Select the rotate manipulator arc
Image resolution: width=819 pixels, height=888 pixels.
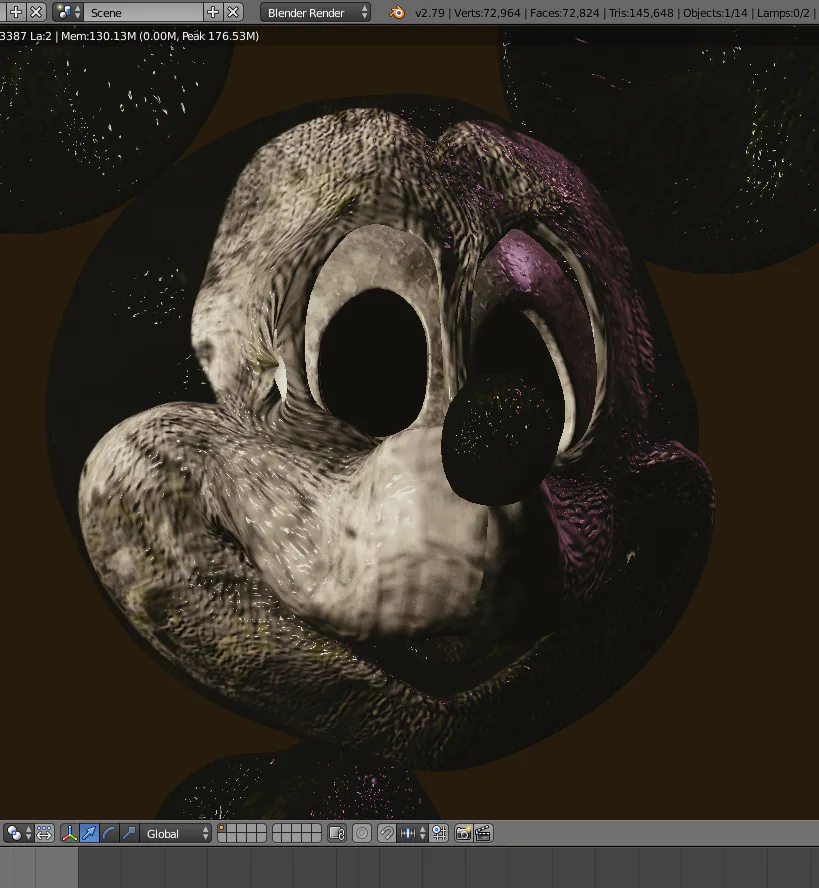pyautogui.click(x=109, y=833)
